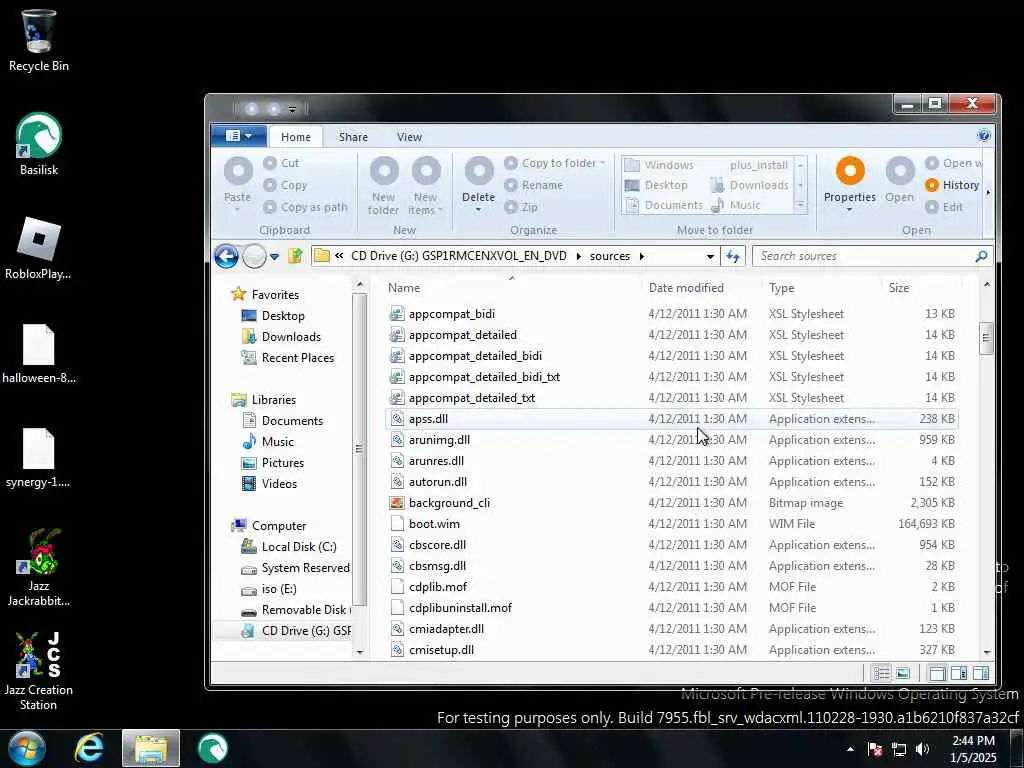The width and height of the screenshot is (1024, 768).
Task: Click the Action Center flag tray icon
Action: [x=875, y=749]
